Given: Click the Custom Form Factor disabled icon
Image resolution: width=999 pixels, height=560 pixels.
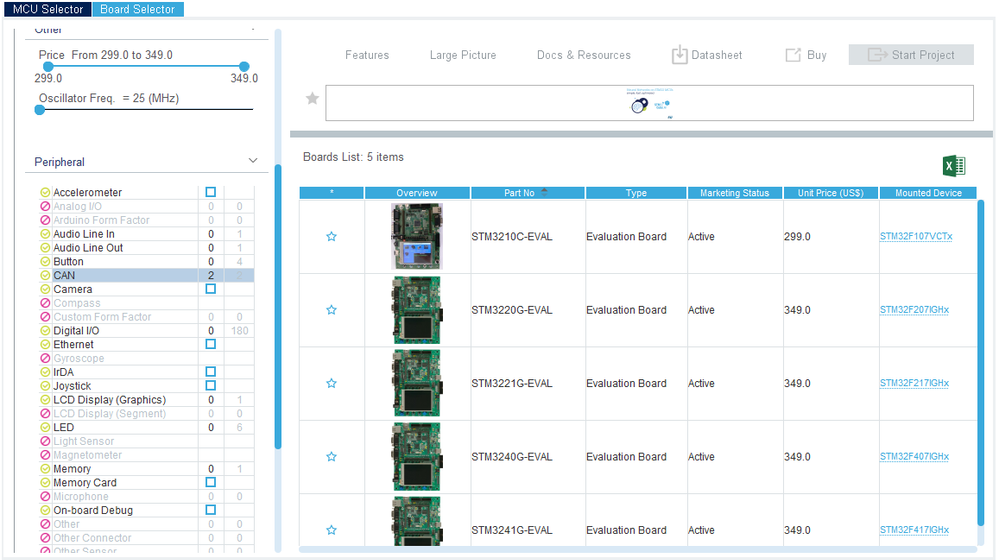Looking at the screenshot, I should tap(45, 317).
